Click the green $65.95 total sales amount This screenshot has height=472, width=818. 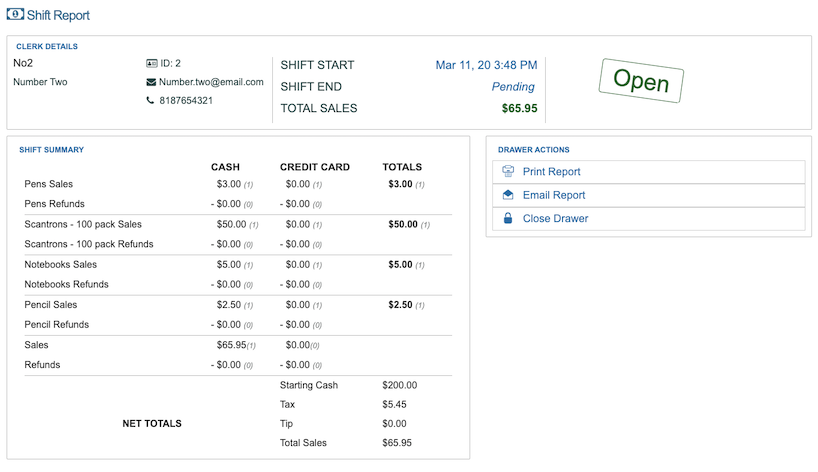(x=519, y=109)
